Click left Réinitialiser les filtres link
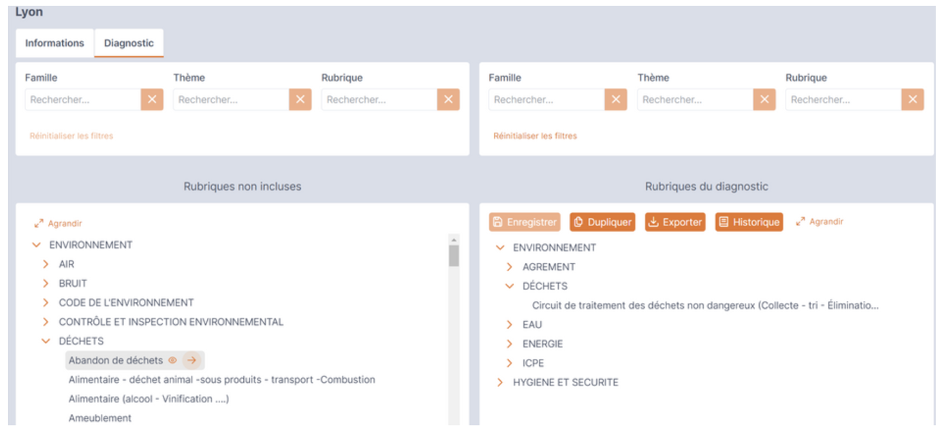945x447 pixels. (69, 136)
